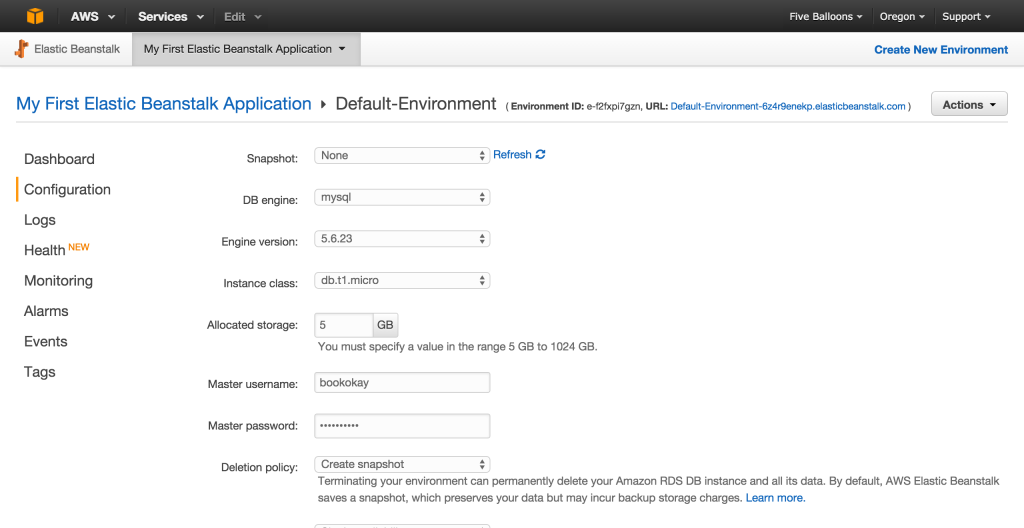Click the Master password field
The height and width of the screenshot is (528, 1024).
(x=402, y=425)
